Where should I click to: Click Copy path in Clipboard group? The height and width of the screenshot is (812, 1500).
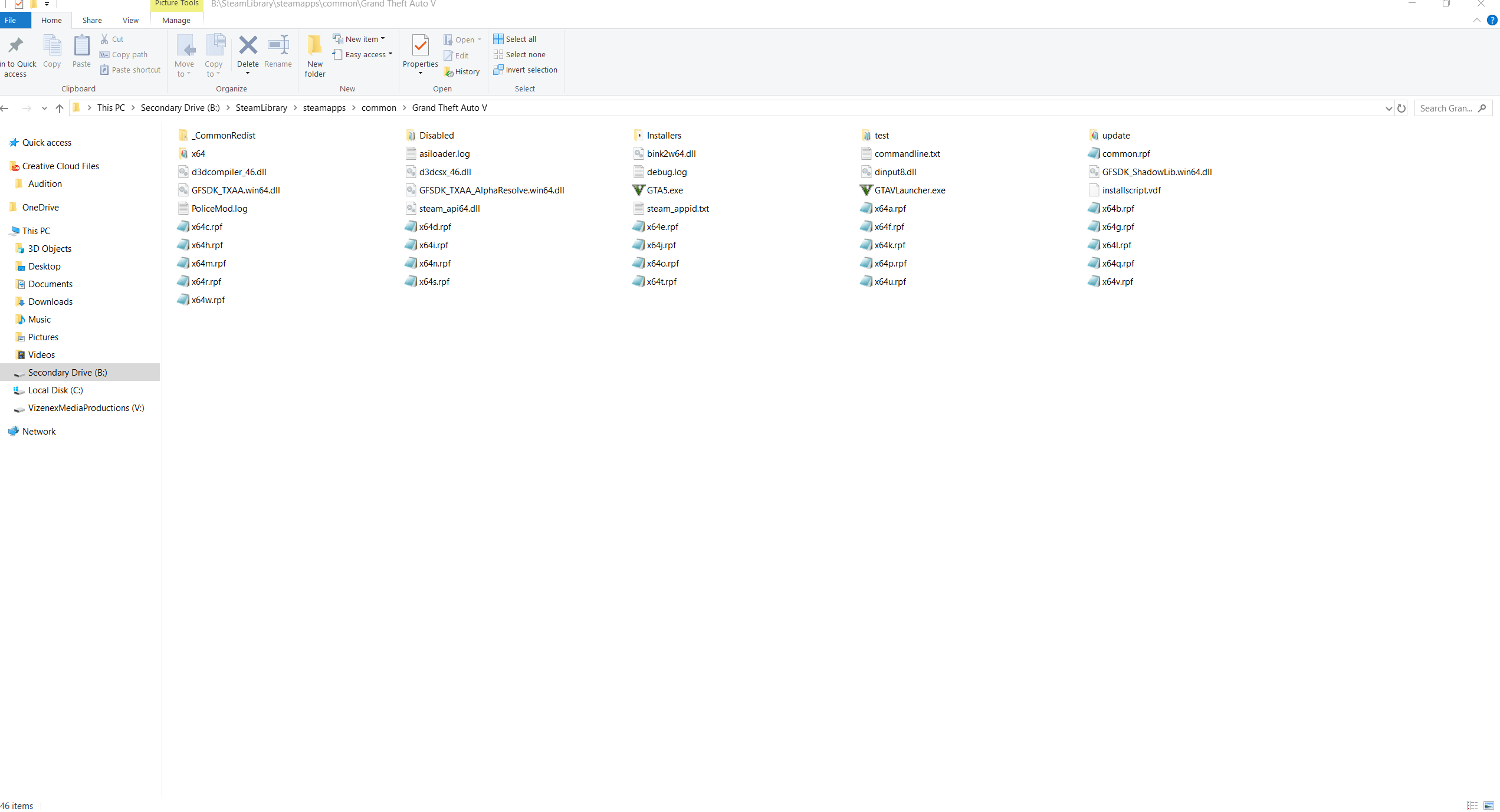point(124,54)
